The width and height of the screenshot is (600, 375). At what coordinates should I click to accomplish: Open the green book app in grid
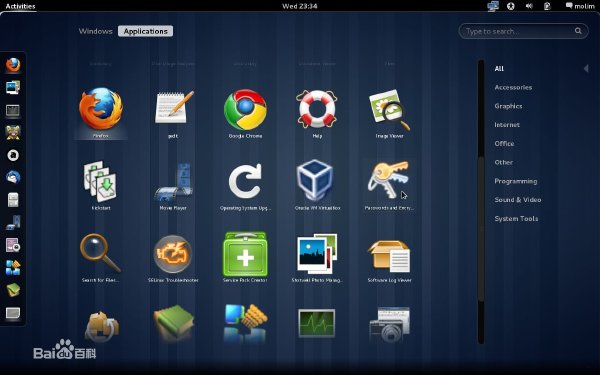click(x=173, y=323)
